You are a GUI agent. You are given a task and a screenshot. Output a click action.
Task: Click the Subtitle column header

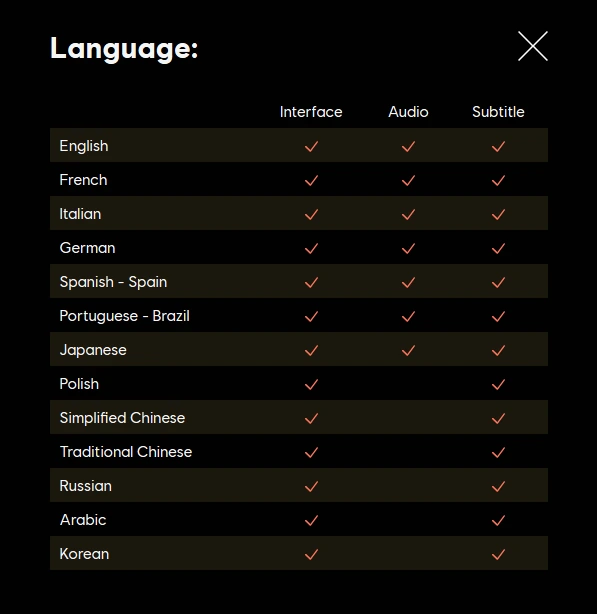click(498, 112)
